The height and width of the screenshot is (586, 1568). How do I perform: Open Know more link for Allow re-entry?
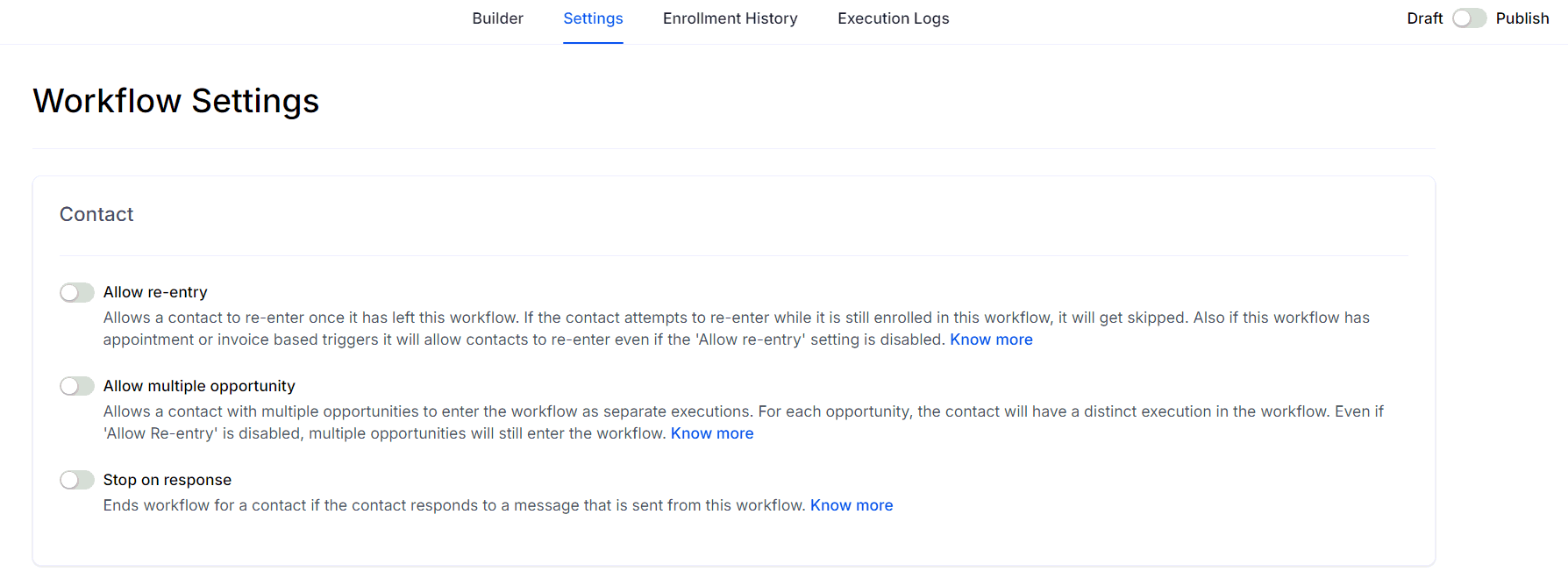coord(991,339)
